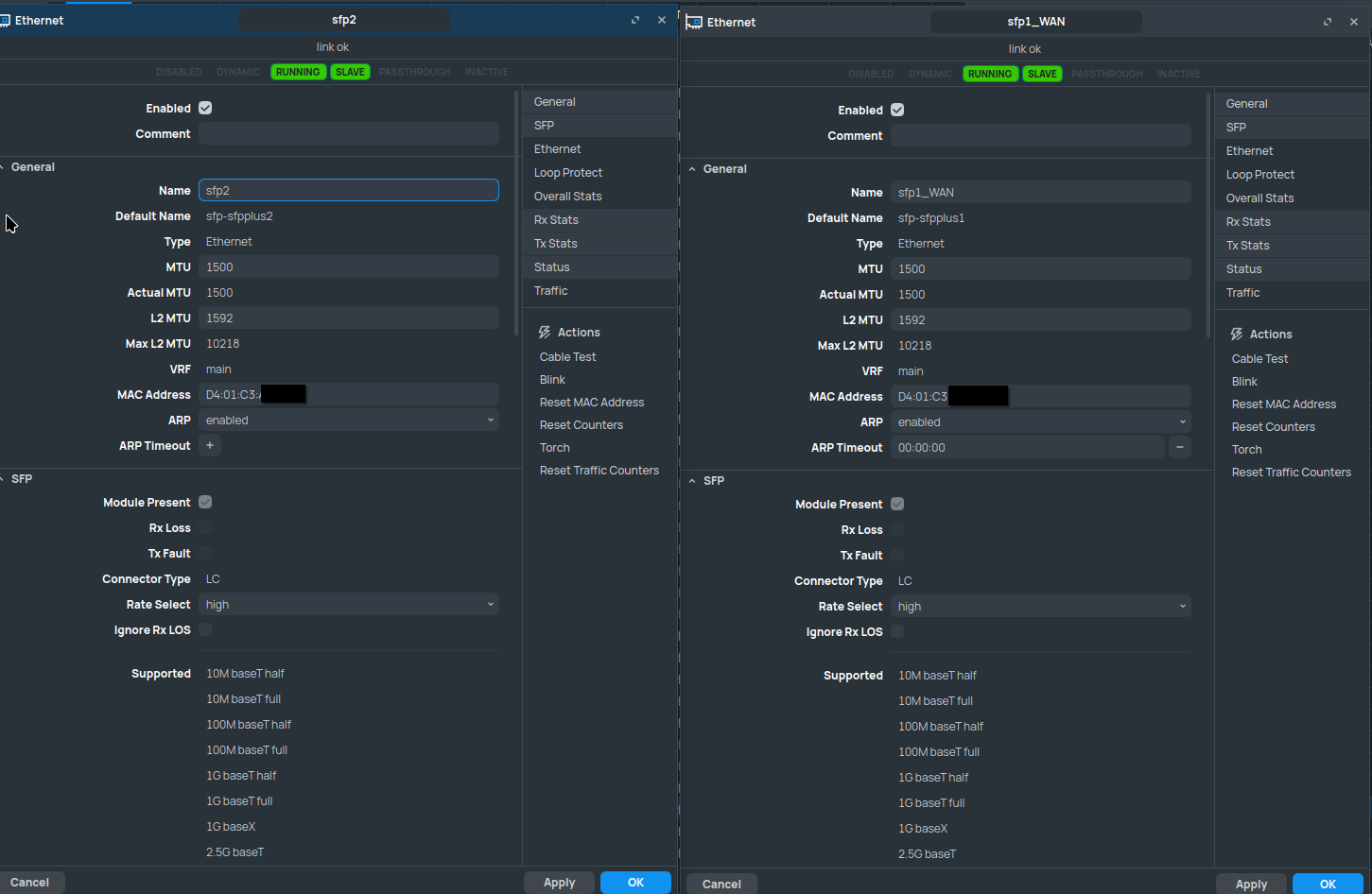Click the 2.5G baseT entry in sfp2 Supported list
The height and width of the screenshot is (894, 1372).
pyautogui.click(x=235, y=852)
